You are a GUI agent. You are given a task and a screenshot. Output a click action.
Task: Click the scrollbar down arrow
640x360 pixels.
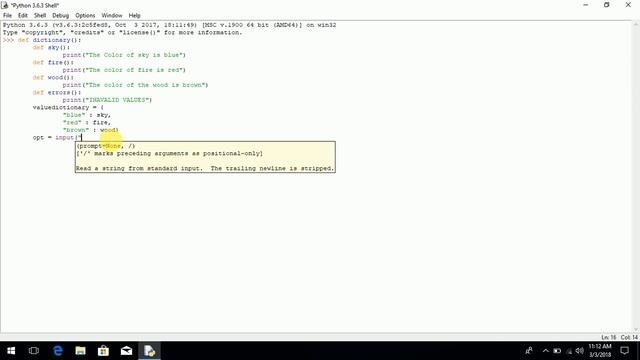pyautogui.click(x=636, y=330)
